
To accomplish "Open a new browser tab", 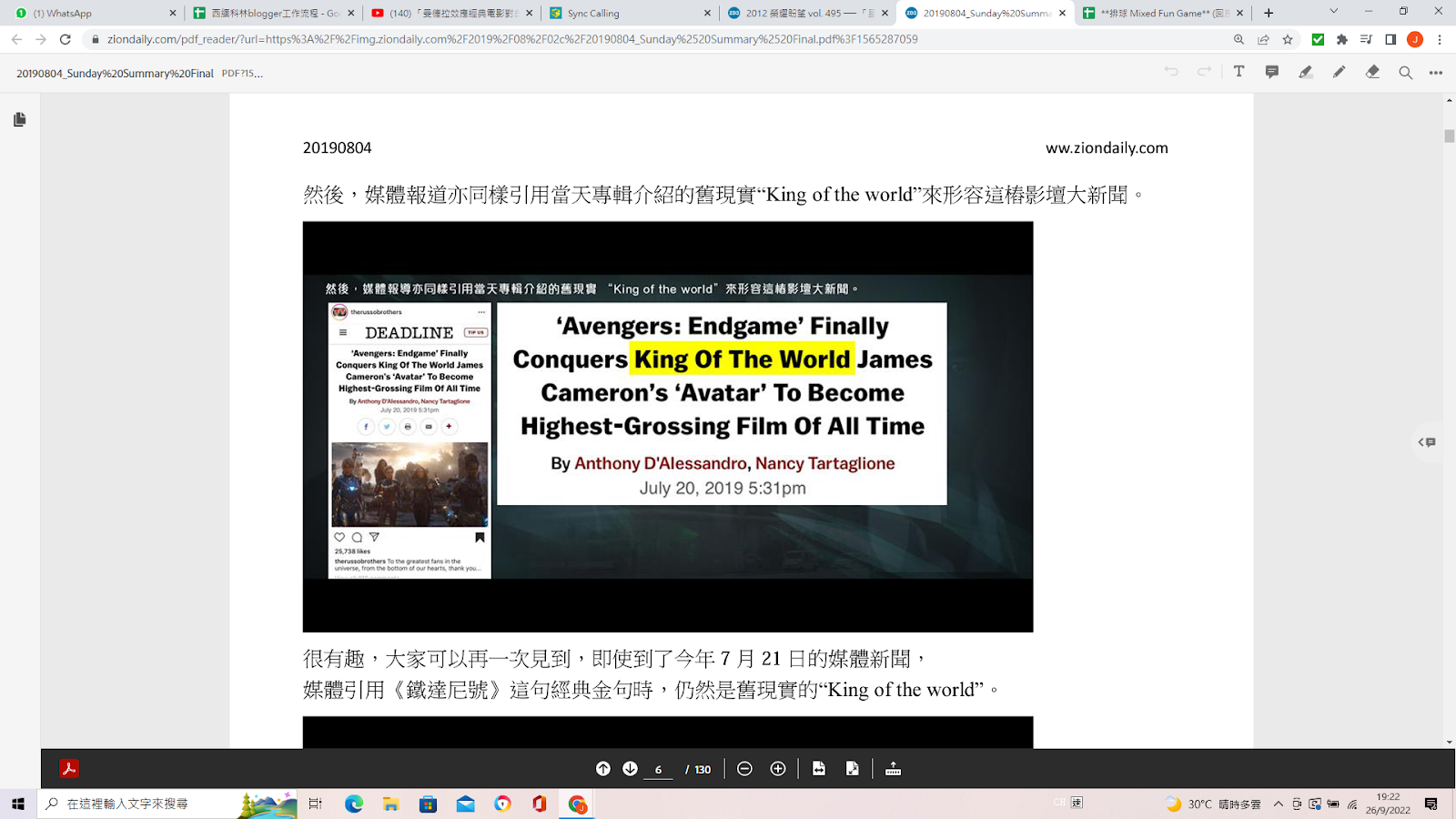I will pyautogui.click(x=1269, y=13).
